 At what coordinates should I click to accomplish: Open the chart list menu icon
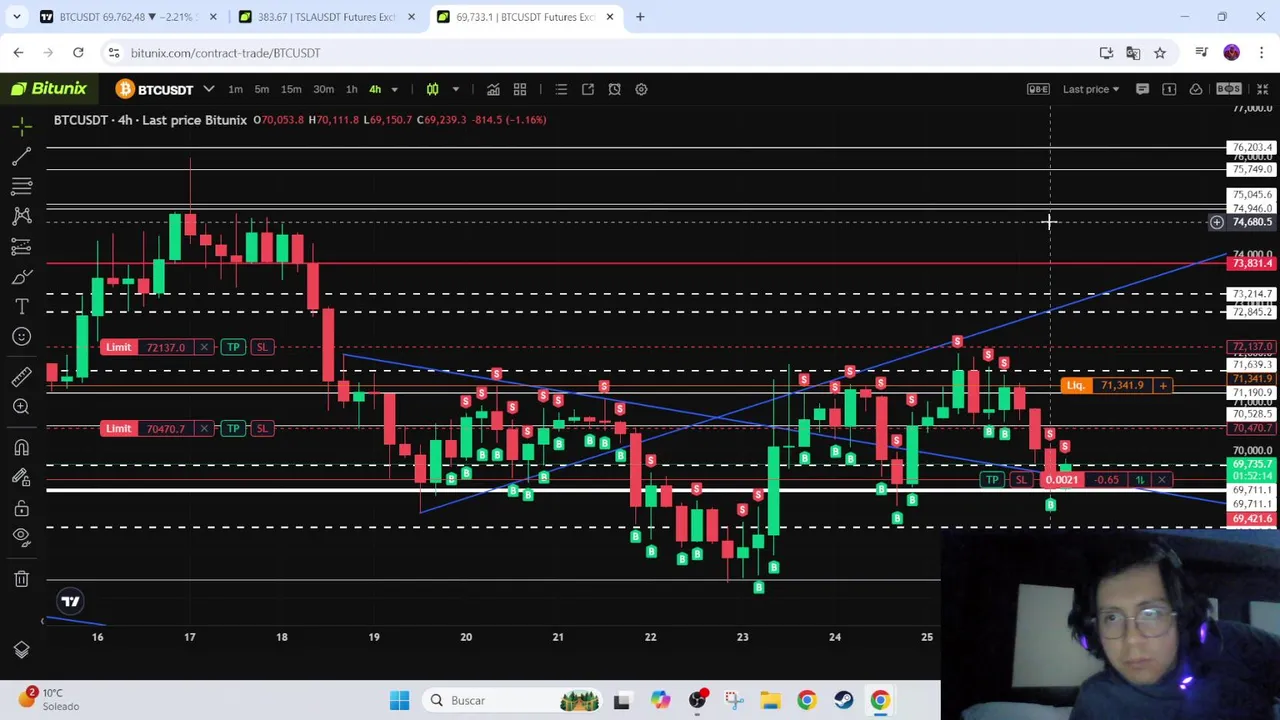click(561, 89)
